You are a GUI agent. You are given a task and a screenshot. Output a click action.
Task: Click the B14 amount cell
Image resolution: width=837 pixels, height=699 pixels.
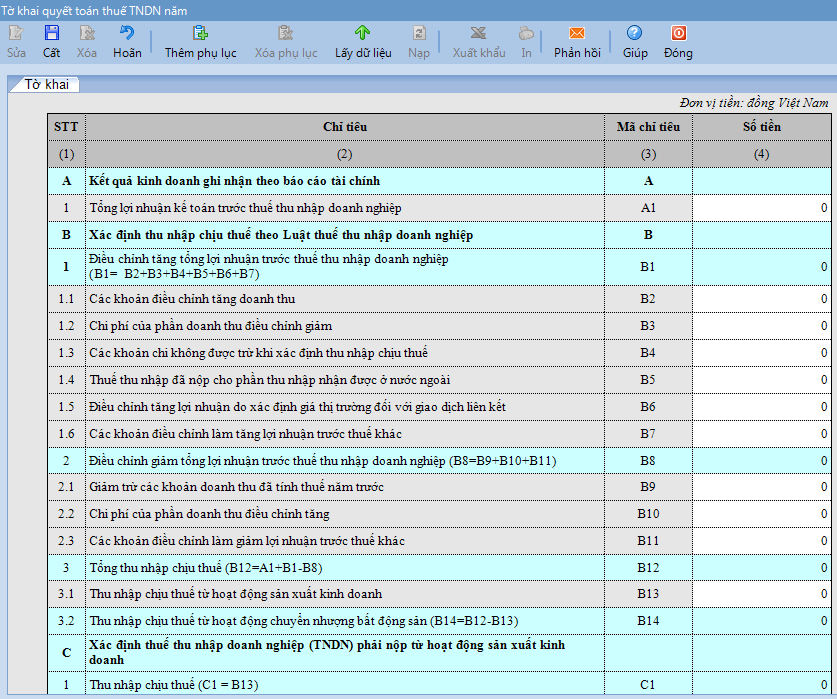[762, 621]
